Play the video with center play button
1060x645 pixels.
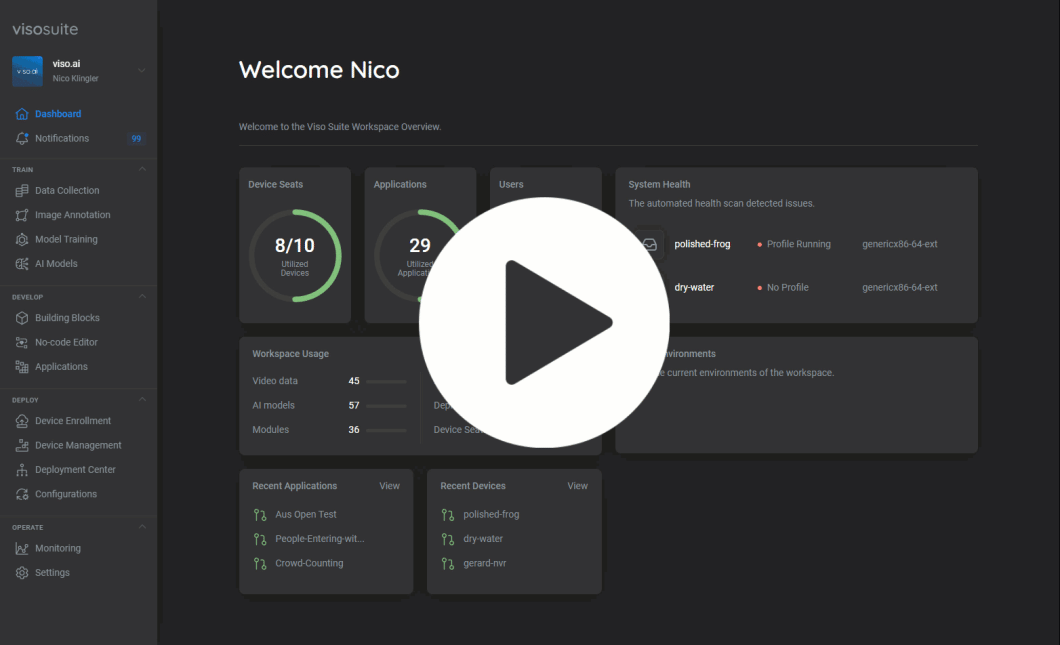544,322
